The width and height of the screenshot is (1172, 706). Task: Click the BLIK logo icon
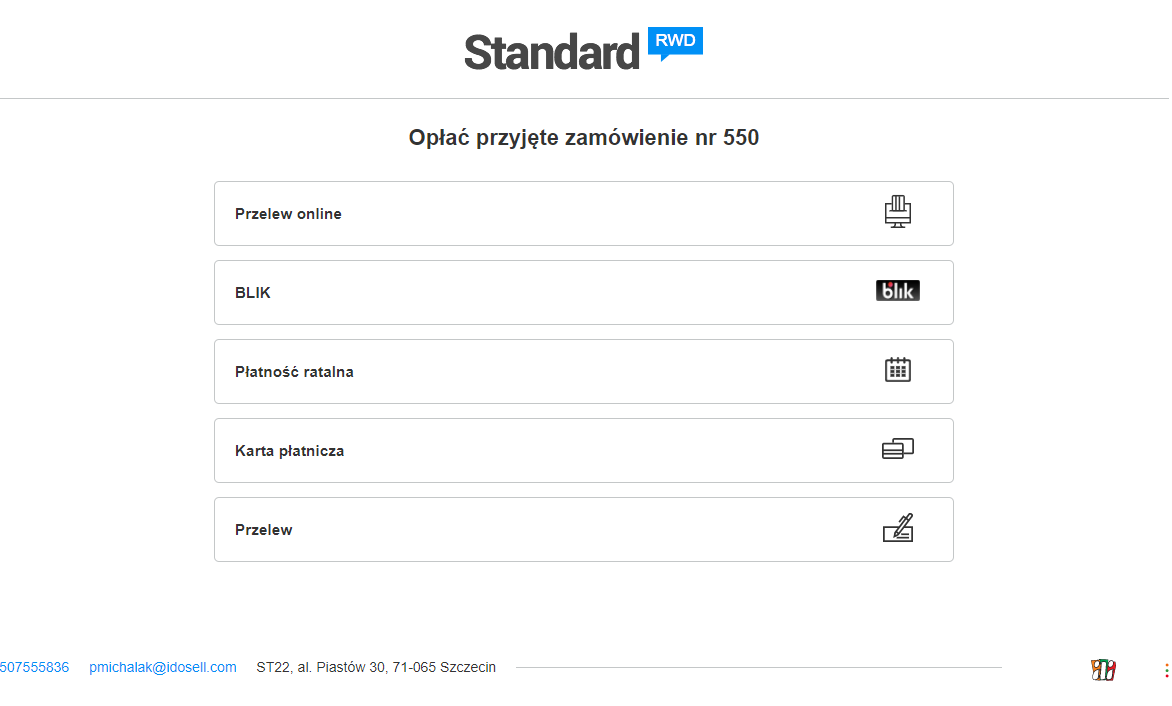pyautogui.click(x=897, y=291)
